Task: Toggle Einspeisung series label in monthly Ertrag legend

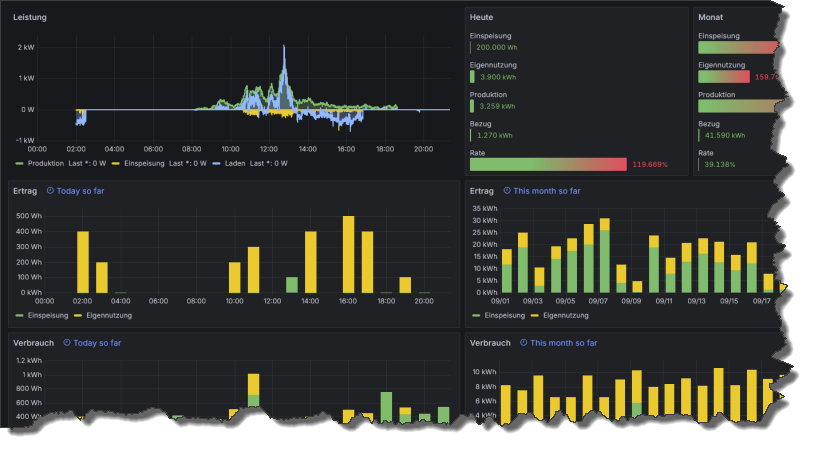Action: tap(504, 315)
